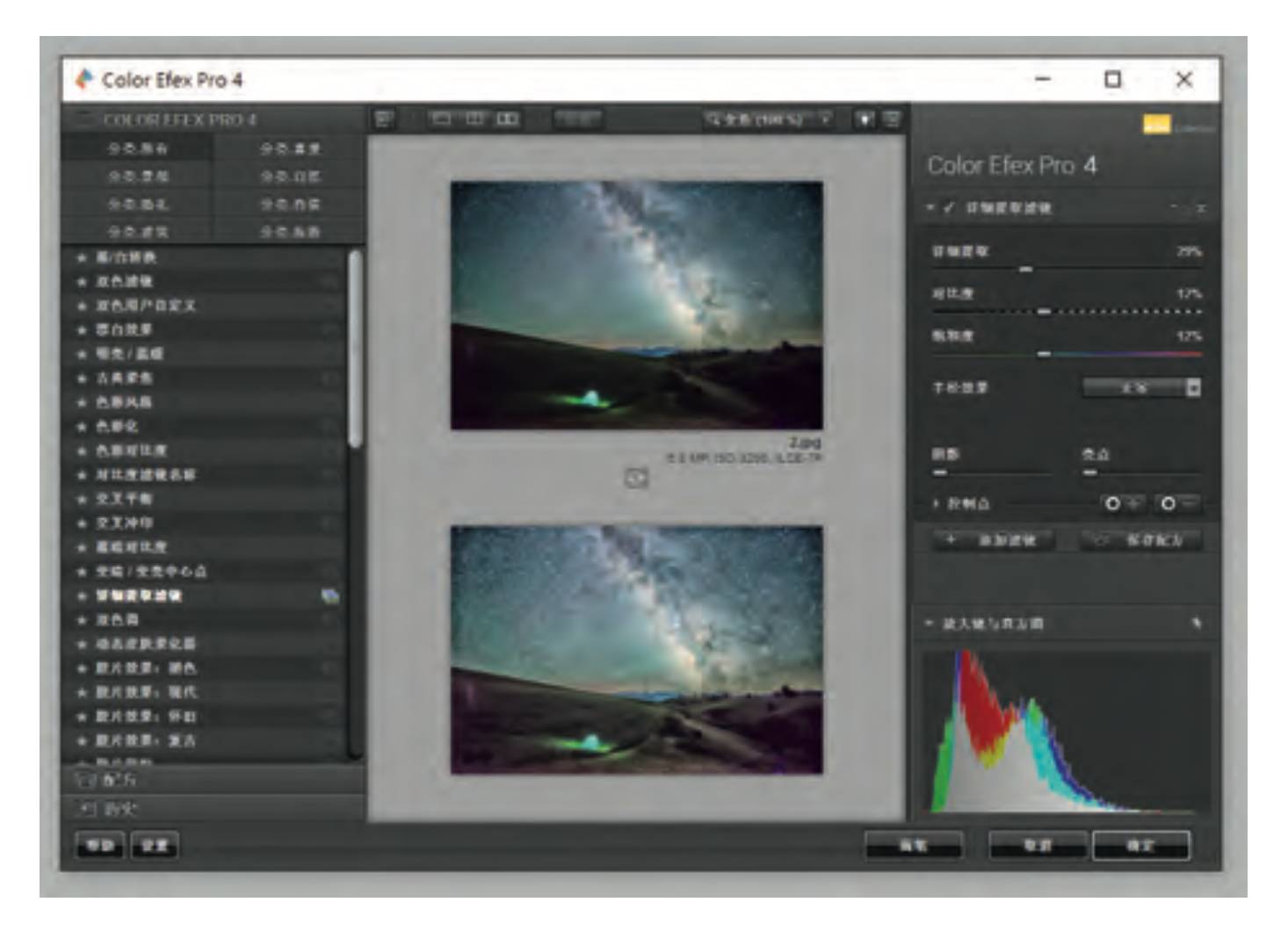Click the 饱和度 saturation slider handle
The image size is (1288, 931).
(x=1044, y=354)
